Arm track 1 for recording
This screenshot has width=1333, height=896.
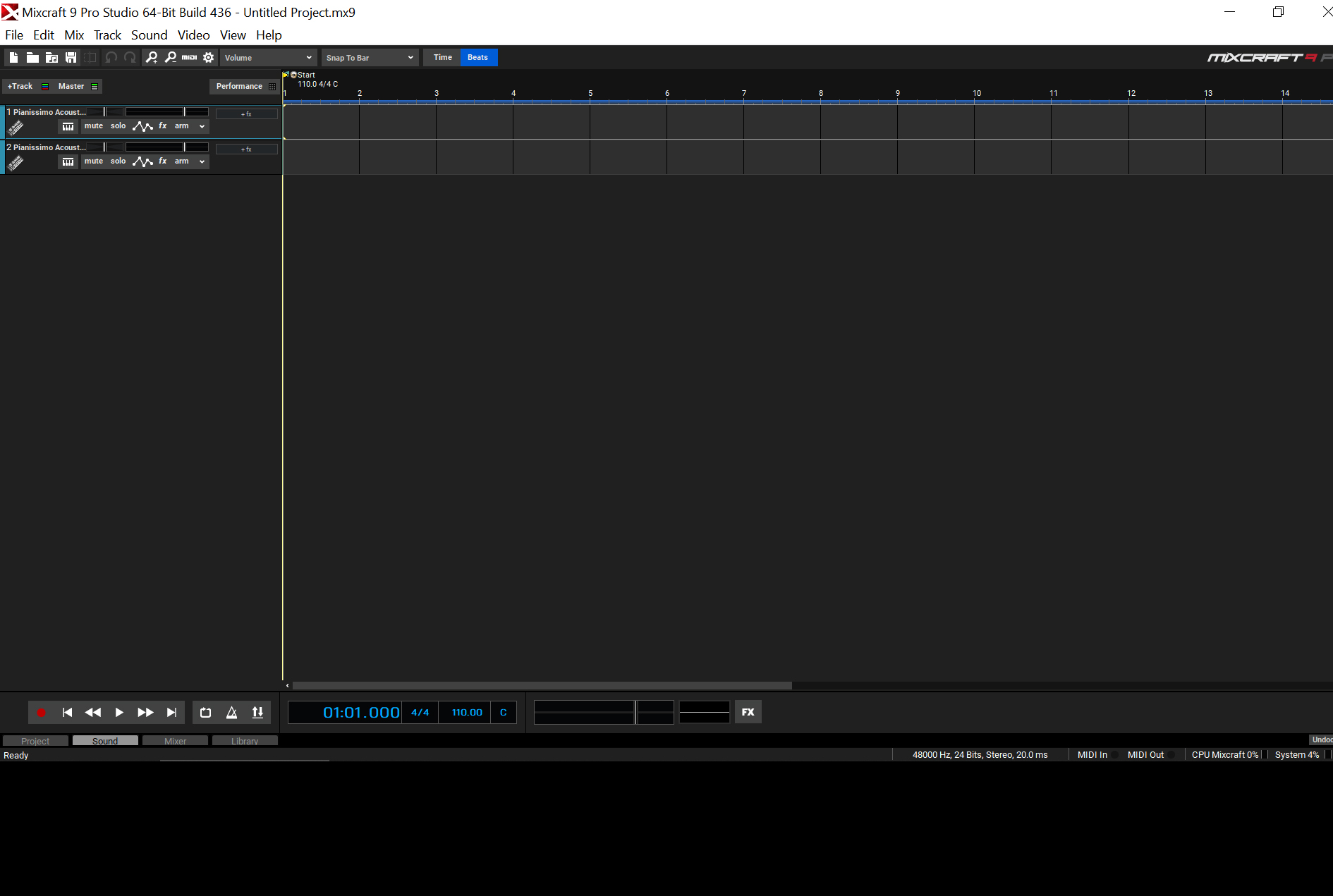182,126
